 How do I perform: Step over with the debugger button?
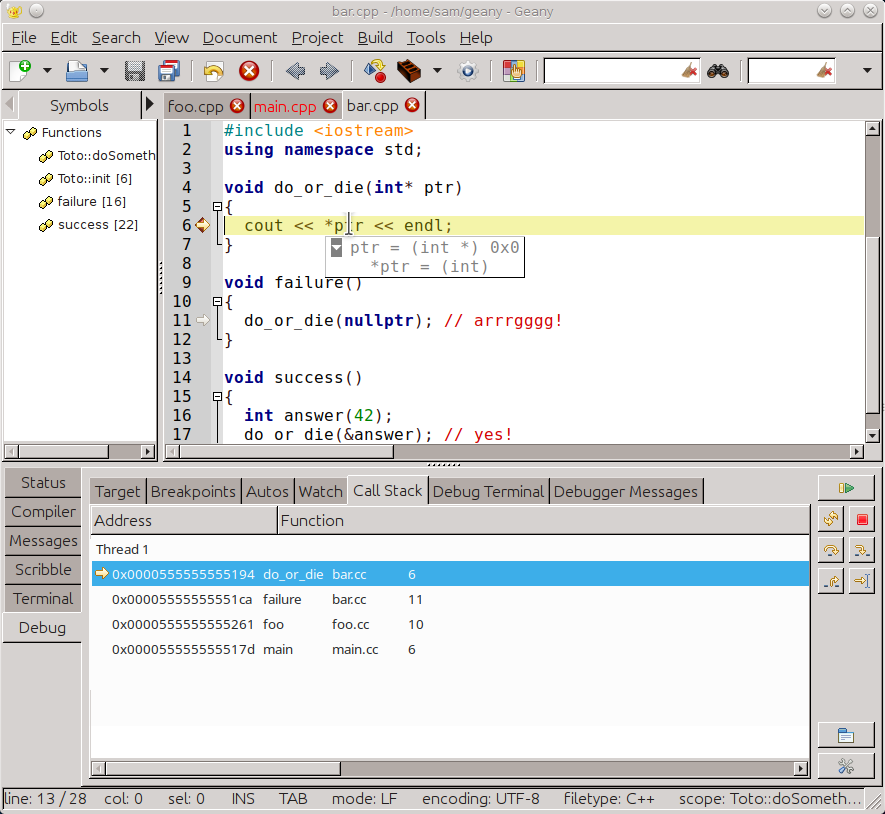coord(831,550)
